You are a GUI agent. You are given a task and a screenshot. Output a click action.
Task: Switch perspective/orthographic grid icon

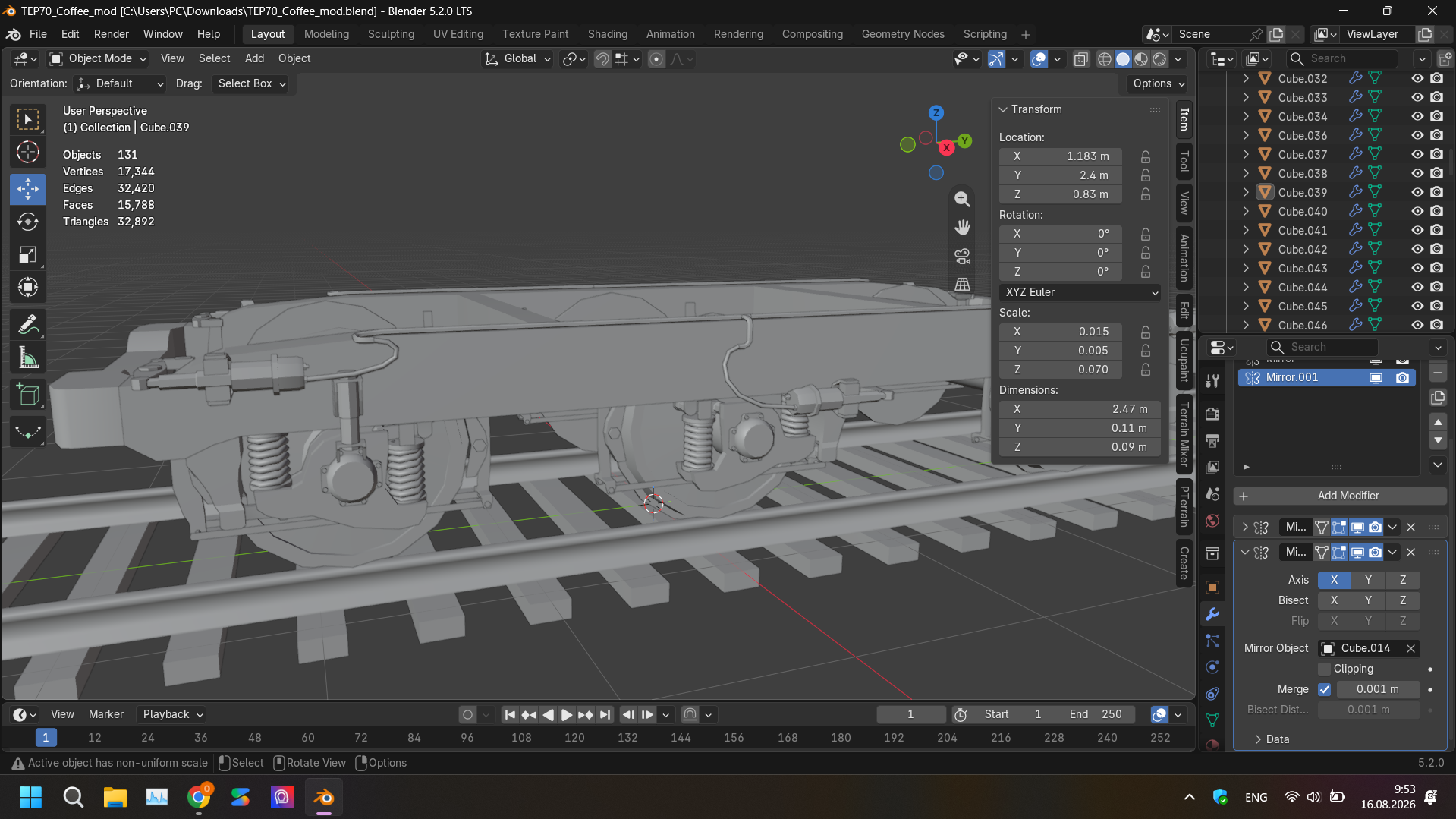[962, 284]
